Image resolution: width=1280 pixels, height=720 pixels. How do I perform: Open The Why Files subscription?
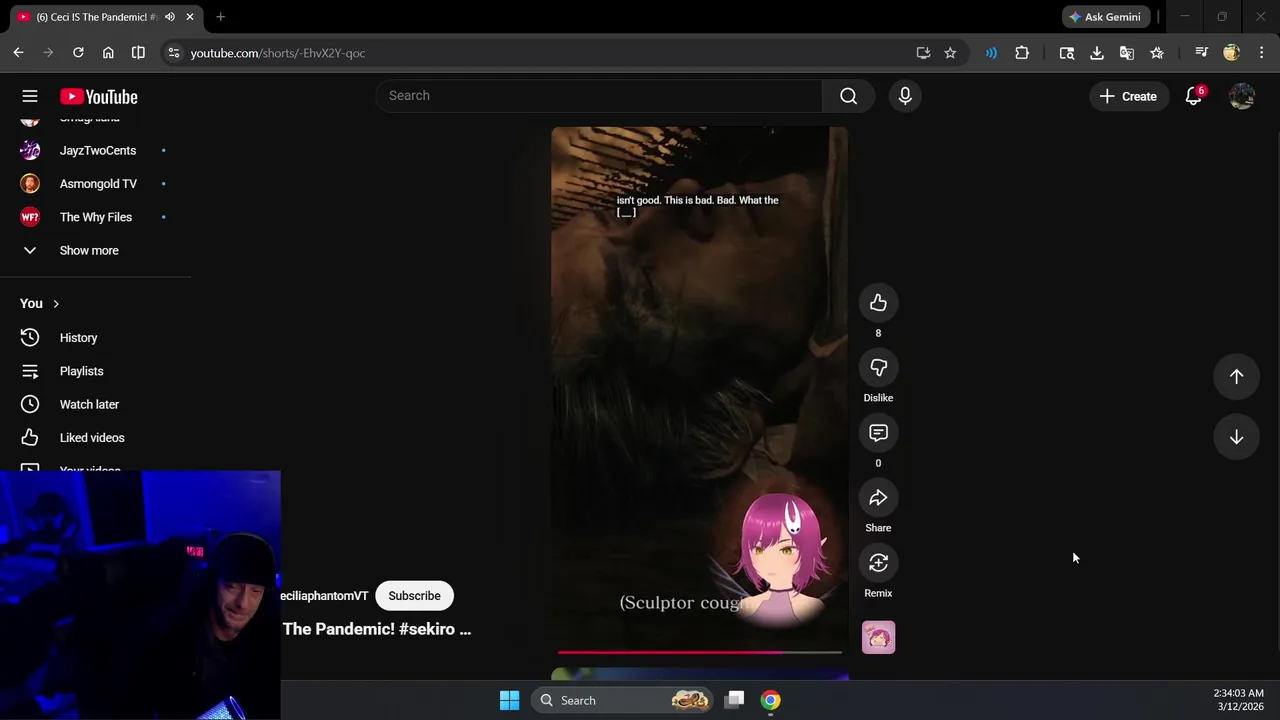click(95, 217)
